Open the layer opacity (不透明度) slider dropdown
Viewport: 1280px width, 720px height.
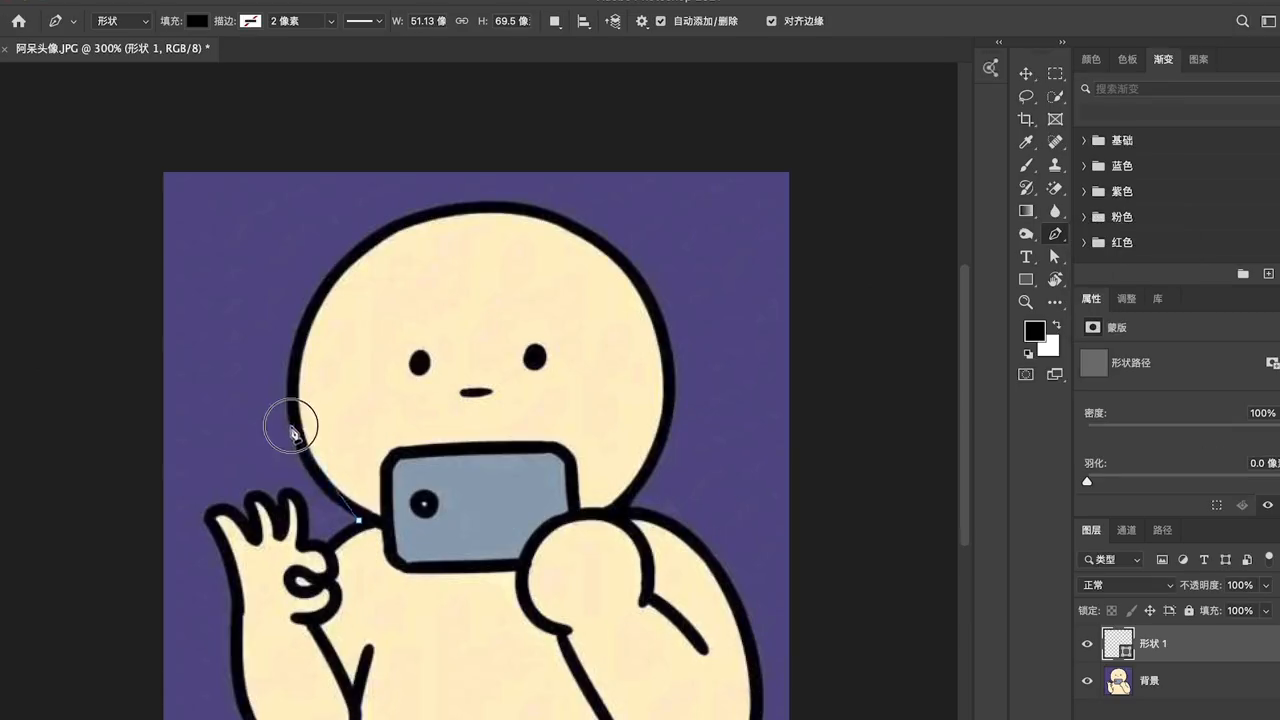click(x=1266, y=585)
